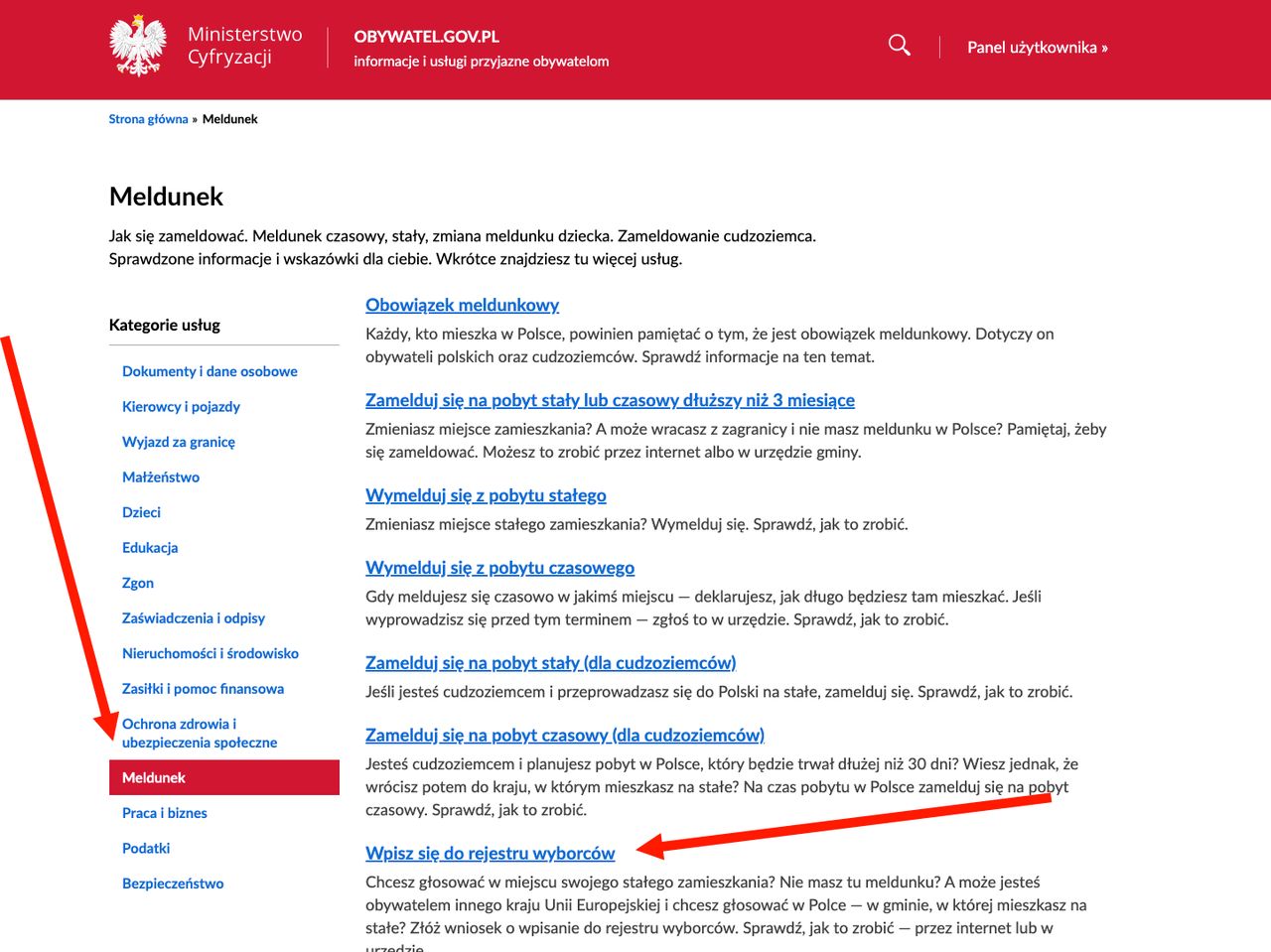Click the OBYWATEL.GOV.PL site title
This screenshot has height=952, width=1271.
(427, 37)
